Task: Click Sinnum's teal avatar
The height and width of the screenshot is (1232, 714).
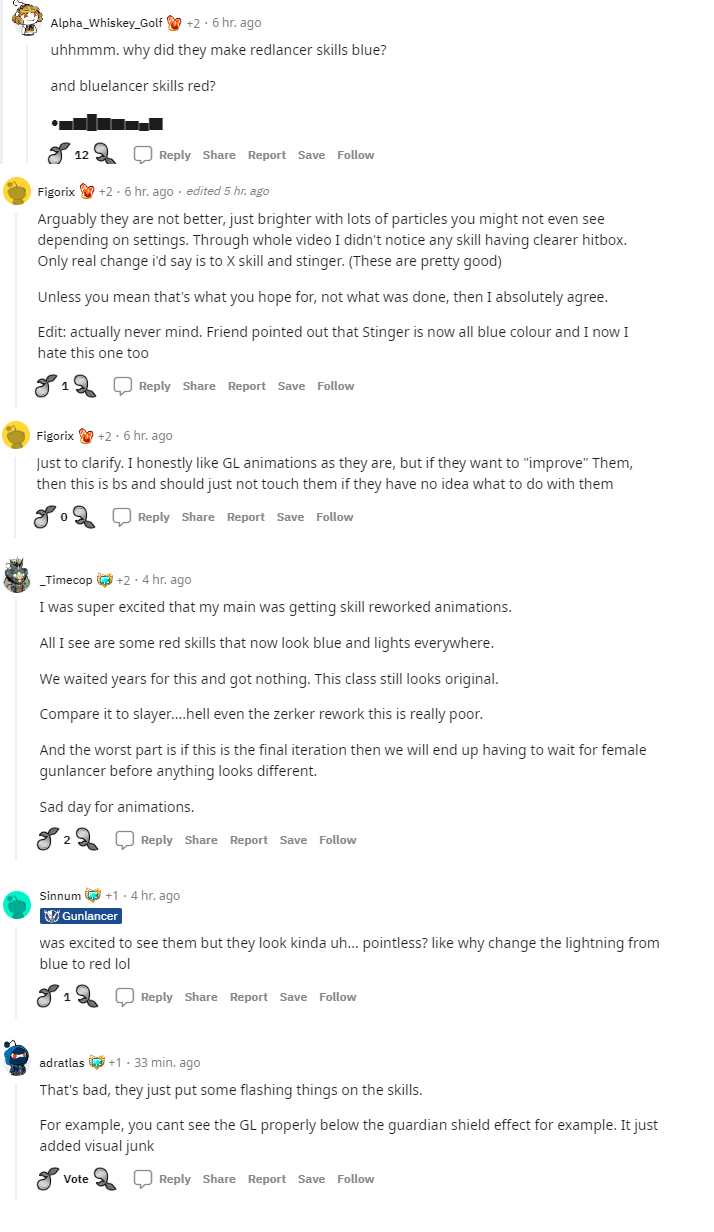Action: pyautogui.click(x=17, y=904)
